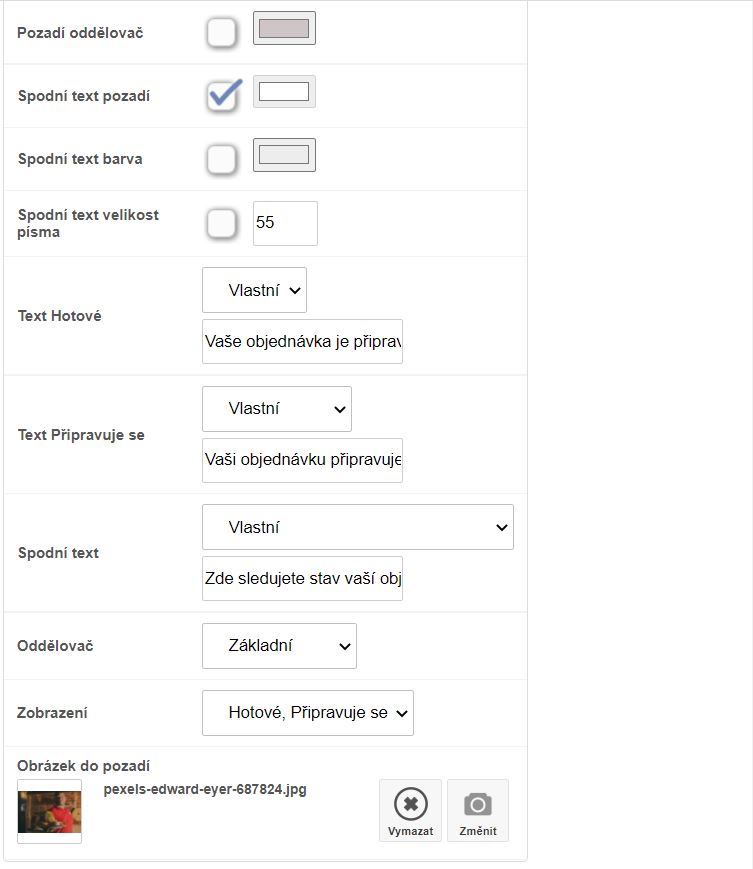Open the Oddělovač dropdown set to Základní
Viewport: 753px width, 869px height.
pyautogui.click(x=279, y=646)
